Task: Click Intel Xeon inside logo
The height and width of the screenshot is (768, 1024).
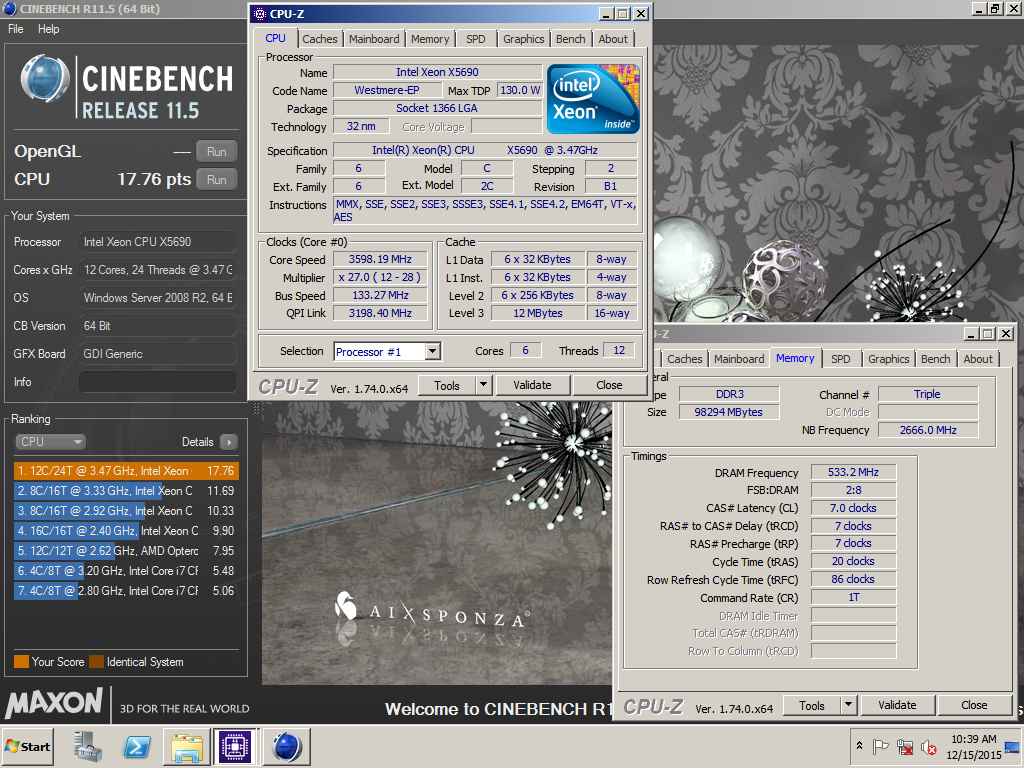Action: [x=592, y=99]
